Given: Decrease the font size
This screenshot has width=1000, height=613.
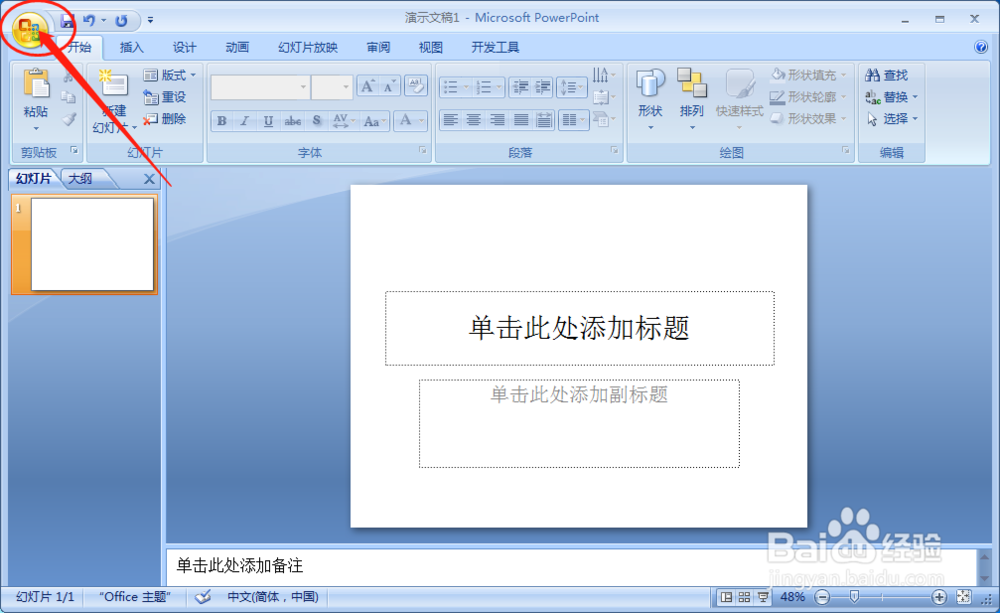Looking at the screenshot, I should 389,86.
